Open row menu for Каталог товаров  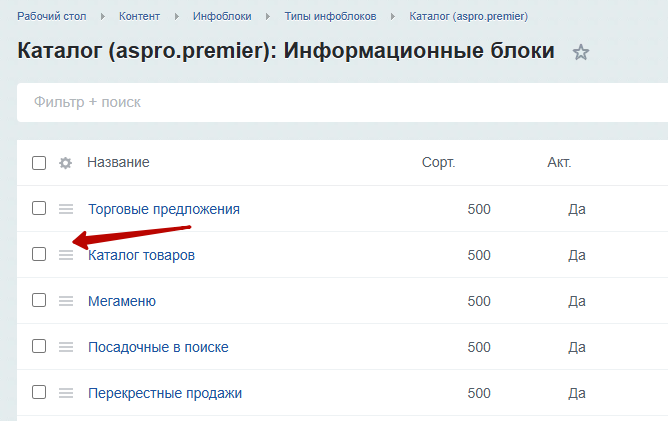point(66,255)
